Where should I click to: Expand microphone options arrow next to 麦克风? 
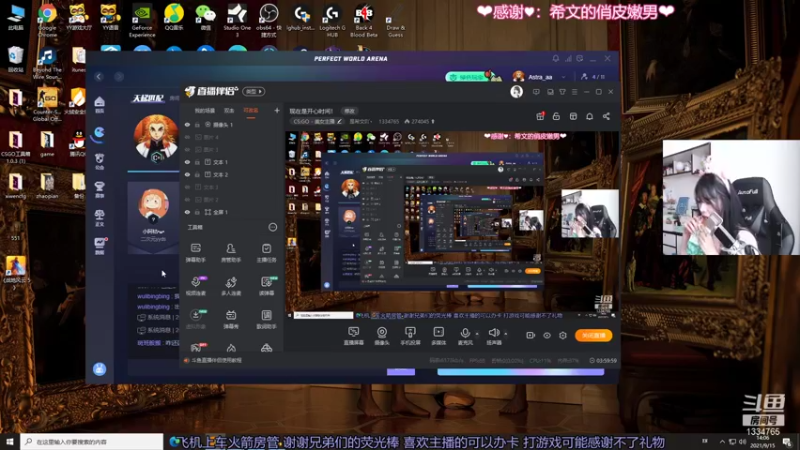477,334
